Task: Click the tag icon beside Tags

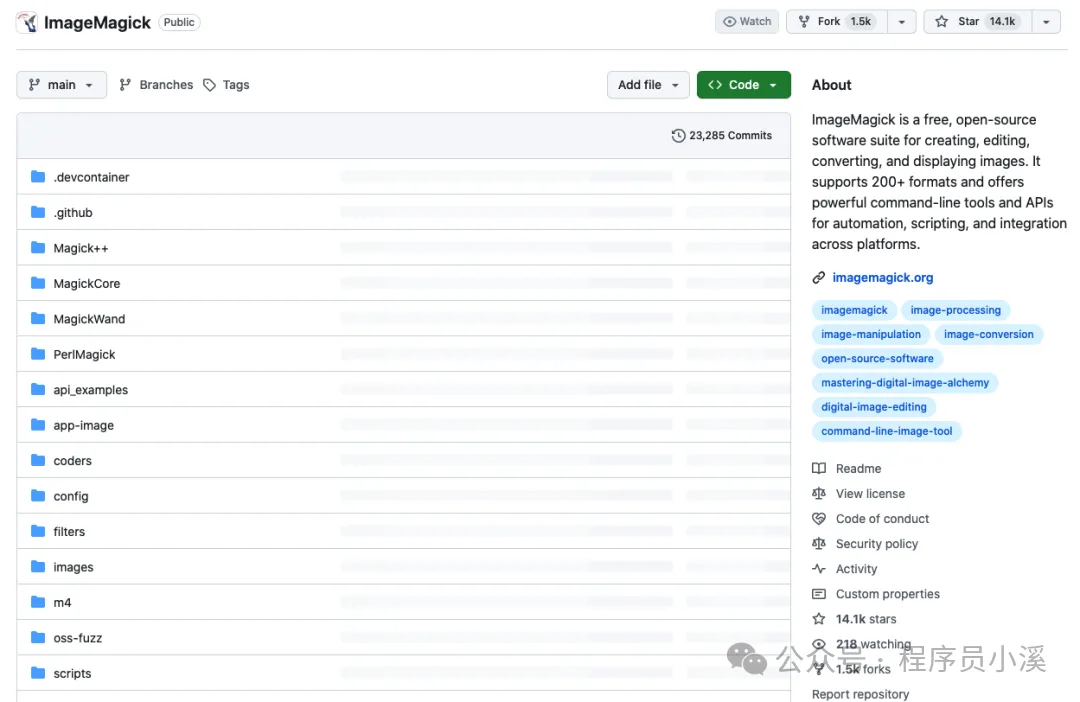Action: tap(209, 85)
